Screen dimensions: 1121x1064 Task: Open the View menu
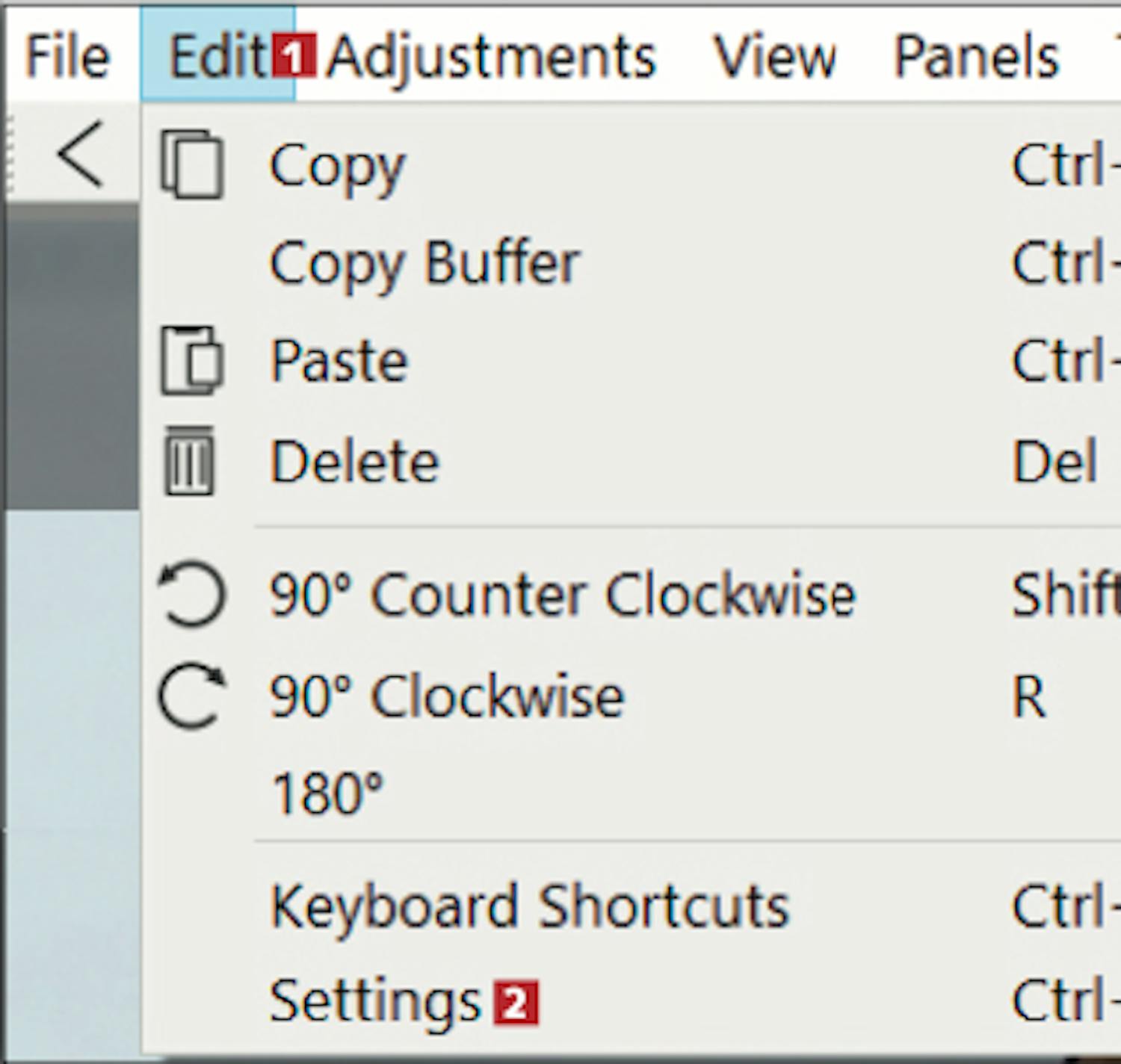tap(775, 57)
